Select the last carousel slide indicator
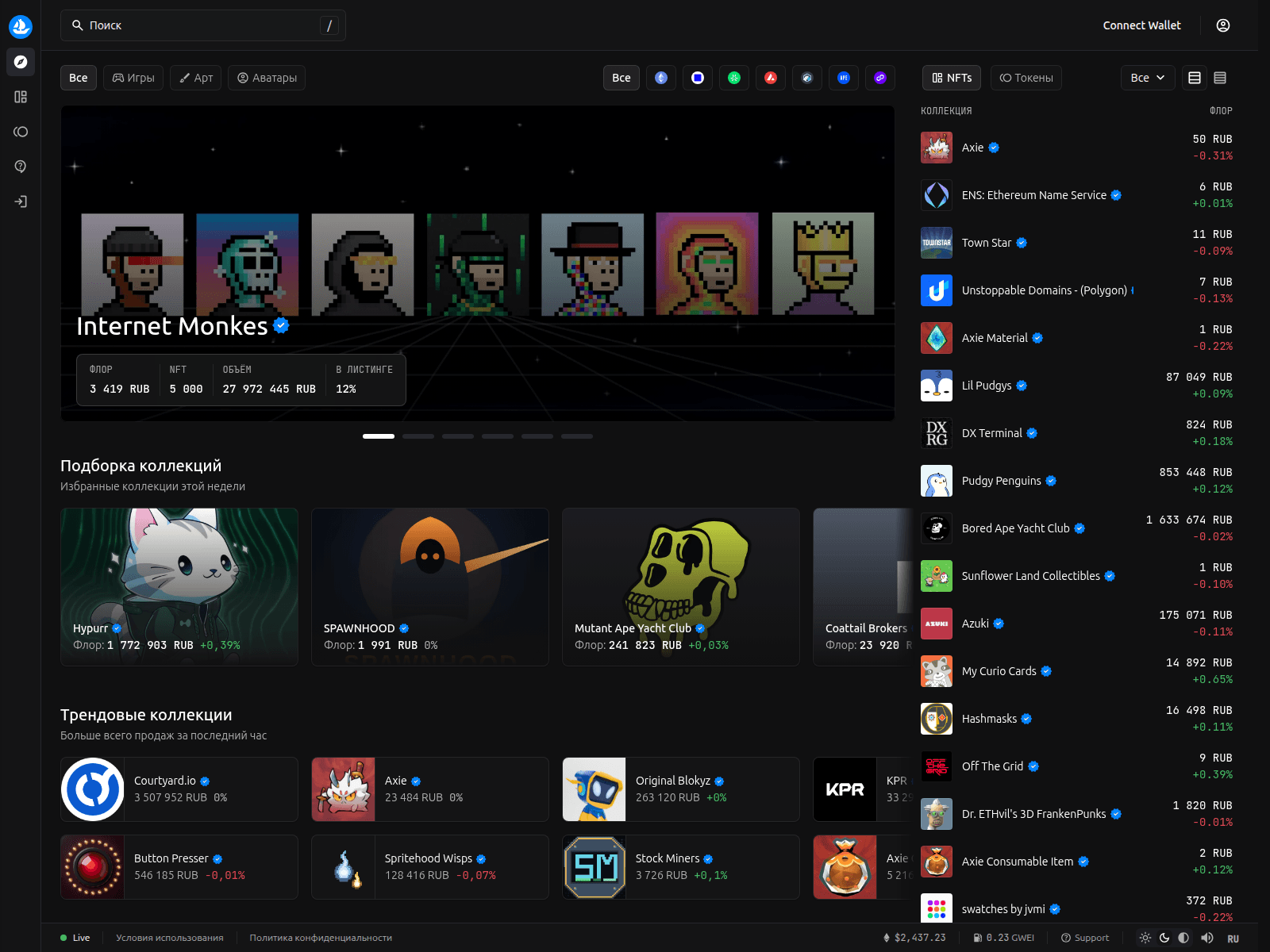This screenshot has width=1270, height=952. point(577,436)
